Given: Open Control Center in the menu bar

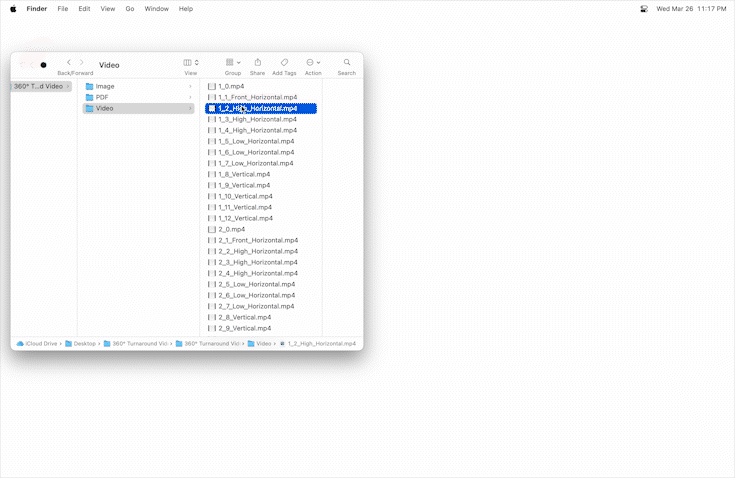Looking at the screenshot, I should tap(644, 8).
